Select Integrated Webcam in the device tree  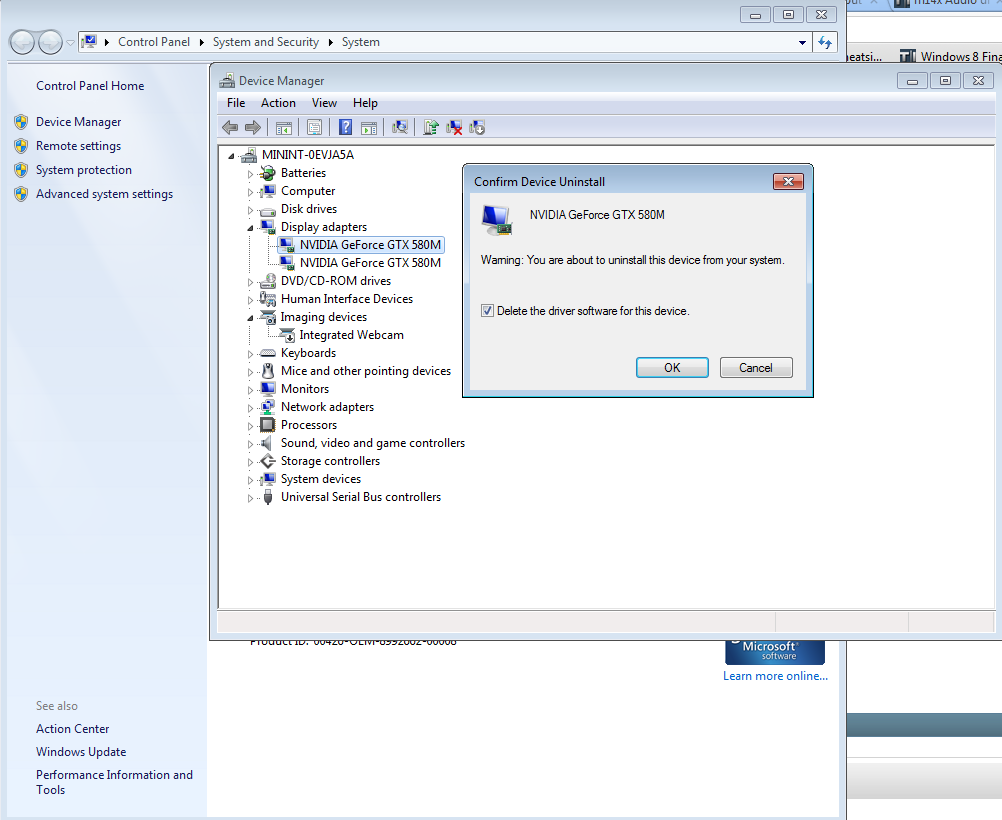coord(351,335)
